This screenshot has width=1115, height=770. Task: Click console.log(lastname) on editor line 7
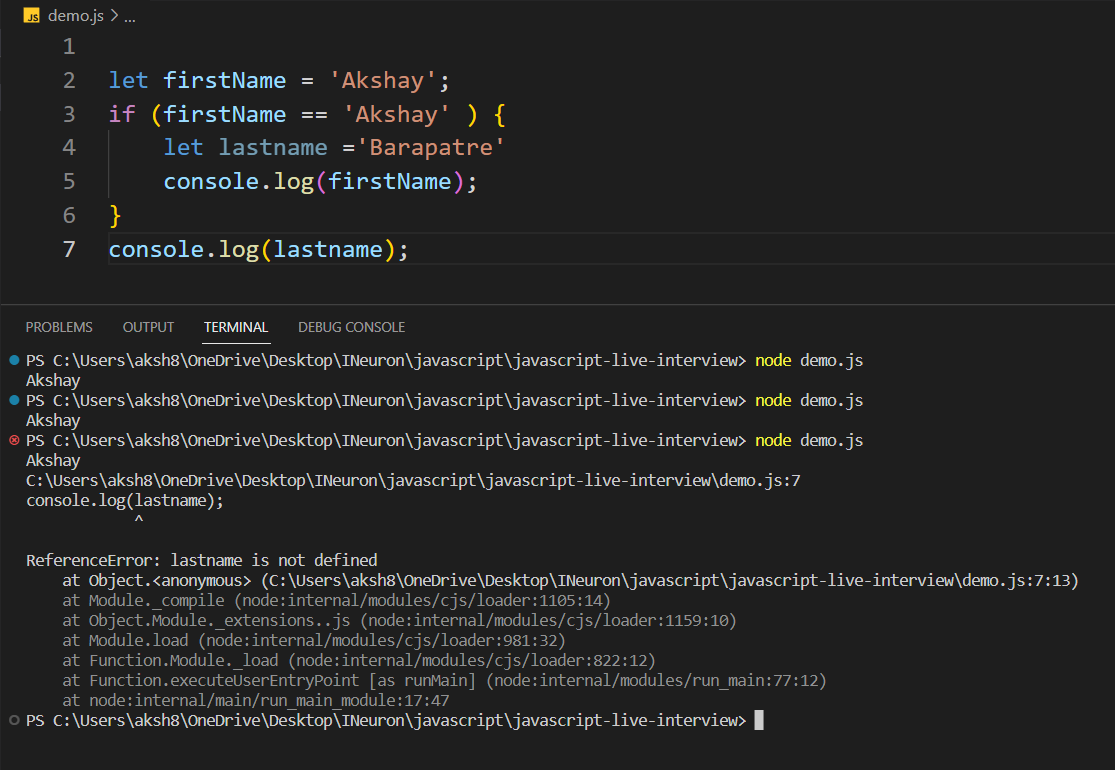[259, 250]
